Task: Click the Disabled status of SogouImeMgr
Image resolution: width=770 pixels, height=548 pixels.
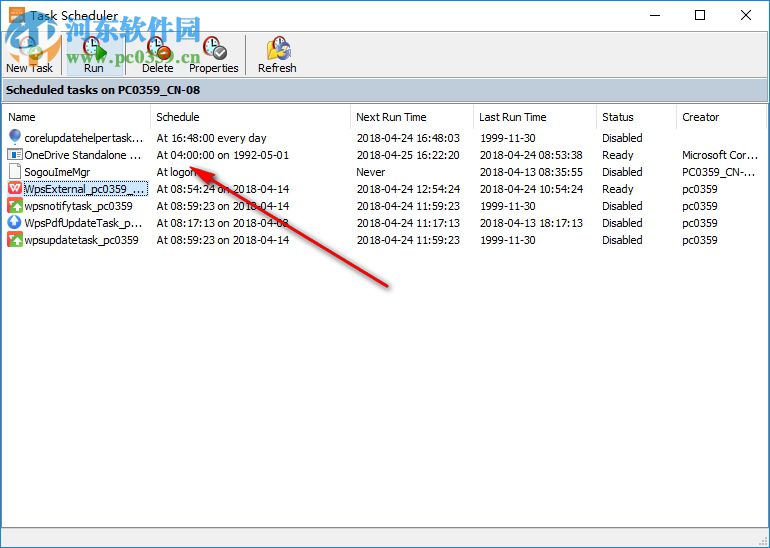Action: [x=622, y=172]
